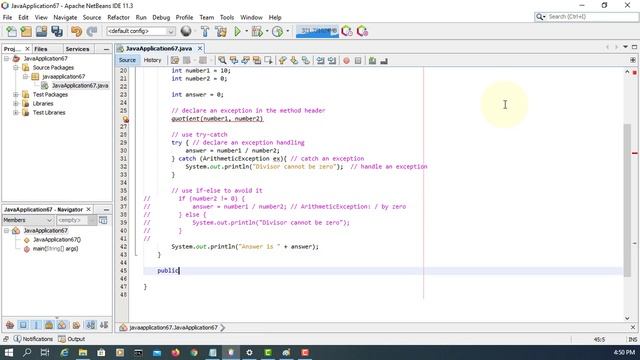Select the Source view button
Image resolution: width=640 pixels, height=360 pixels.
[127, 60]
